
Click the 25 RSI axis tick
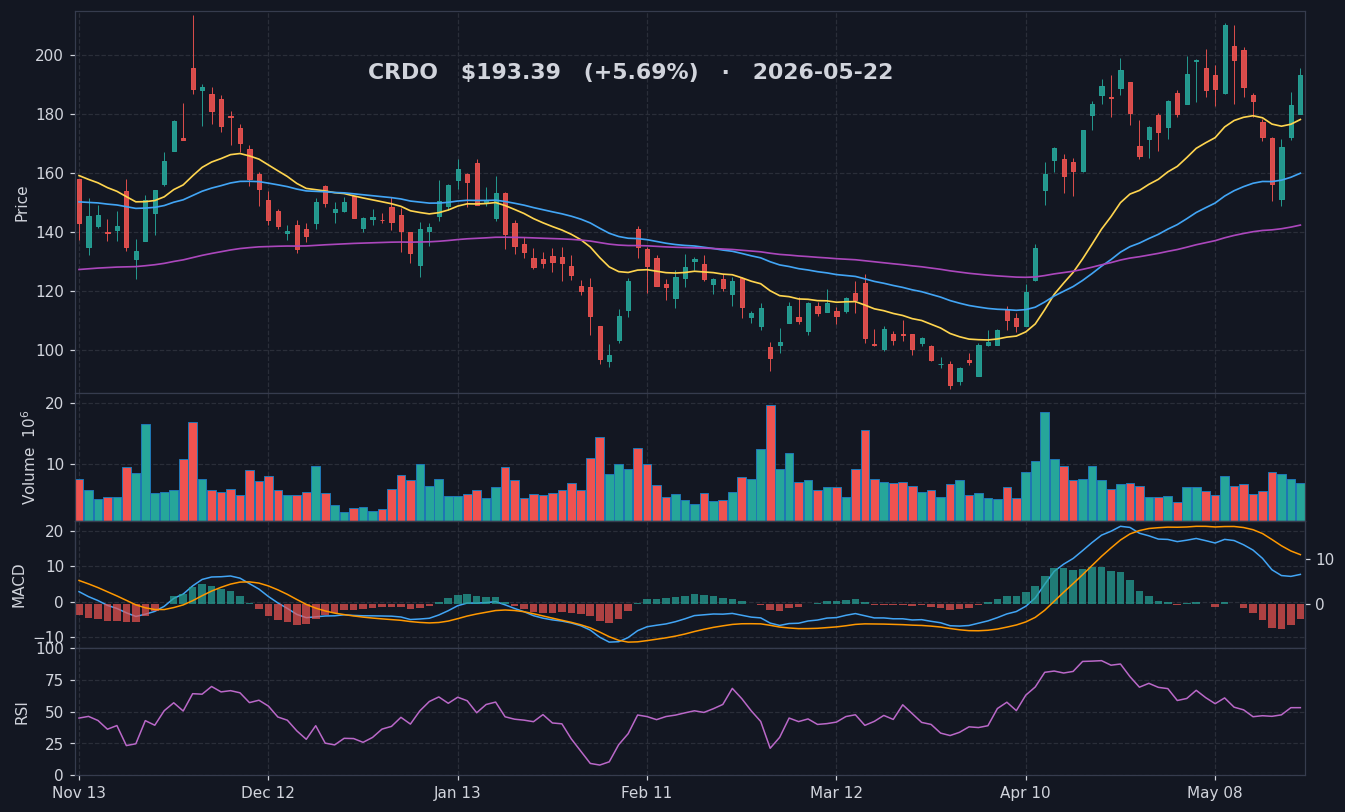(54, 745)
